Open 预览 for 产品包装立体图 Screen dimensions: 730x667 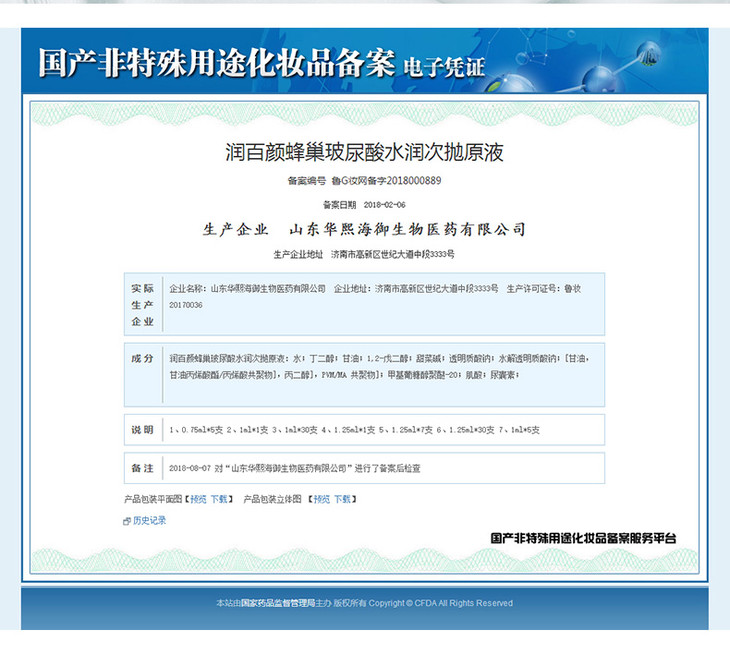[321, 498]
